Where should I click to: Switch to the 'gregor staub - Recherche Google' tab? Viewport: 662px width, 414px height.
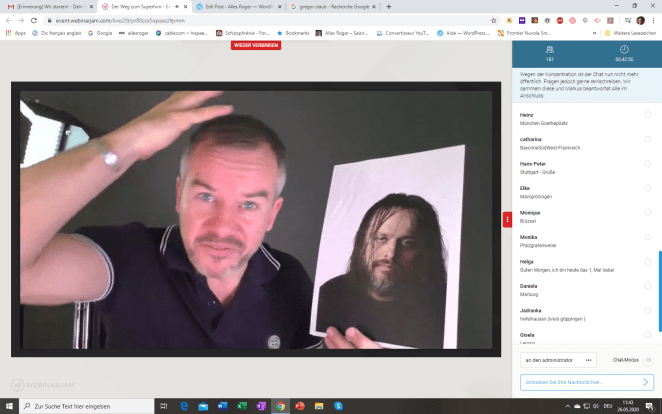(x=330, y=6)
